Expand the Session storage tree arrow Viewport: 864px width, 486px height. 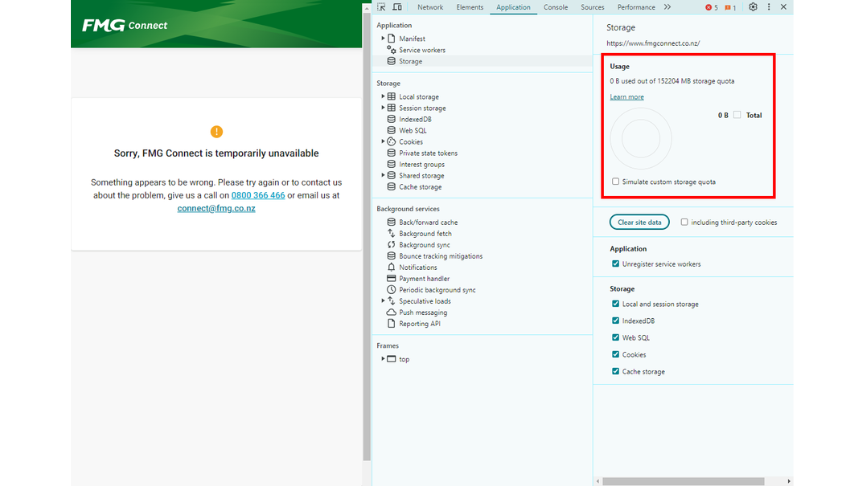[383, 108]
